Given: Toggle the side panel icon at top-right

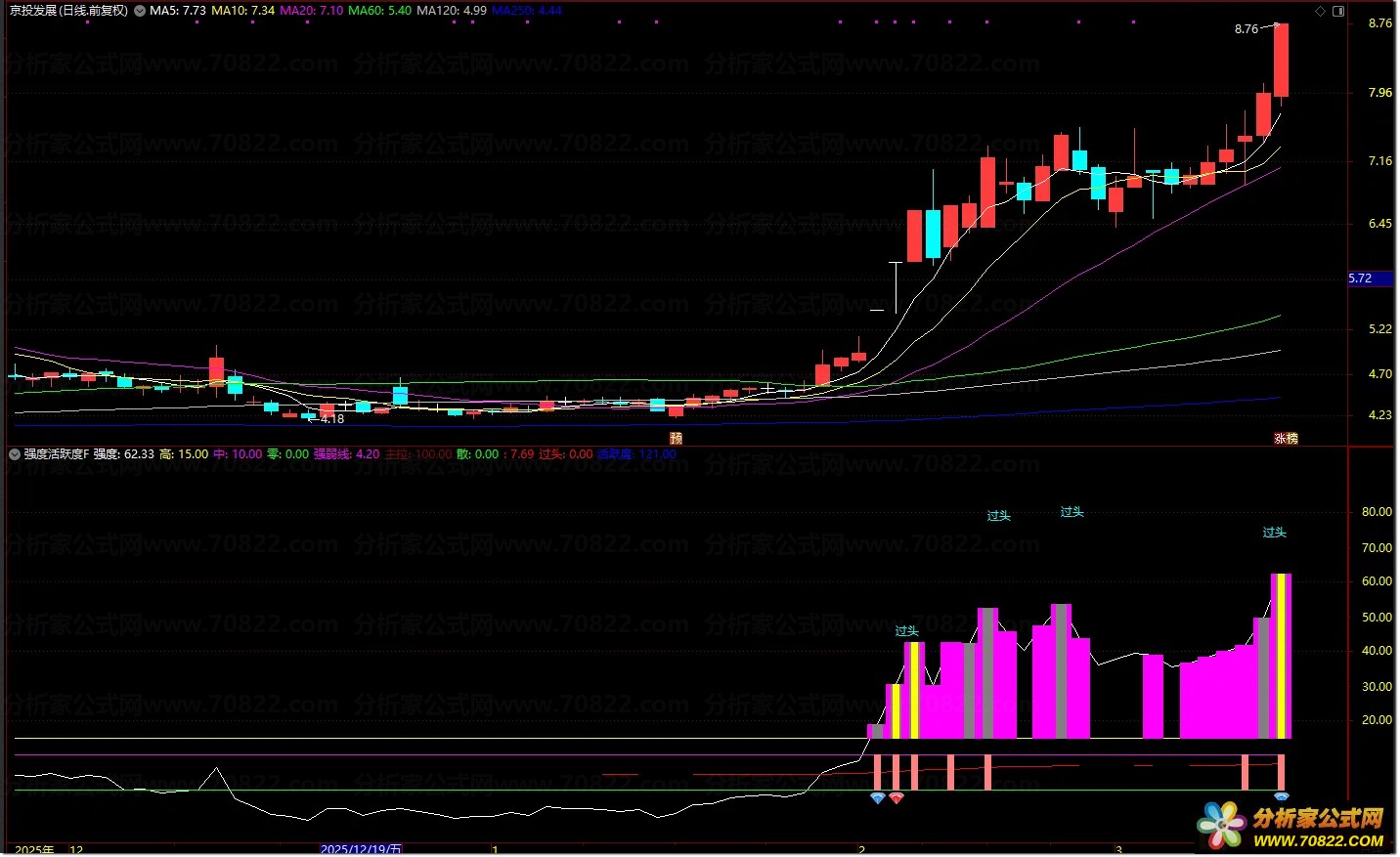Looking at the screenshot, I should (x=1338, y=11).
